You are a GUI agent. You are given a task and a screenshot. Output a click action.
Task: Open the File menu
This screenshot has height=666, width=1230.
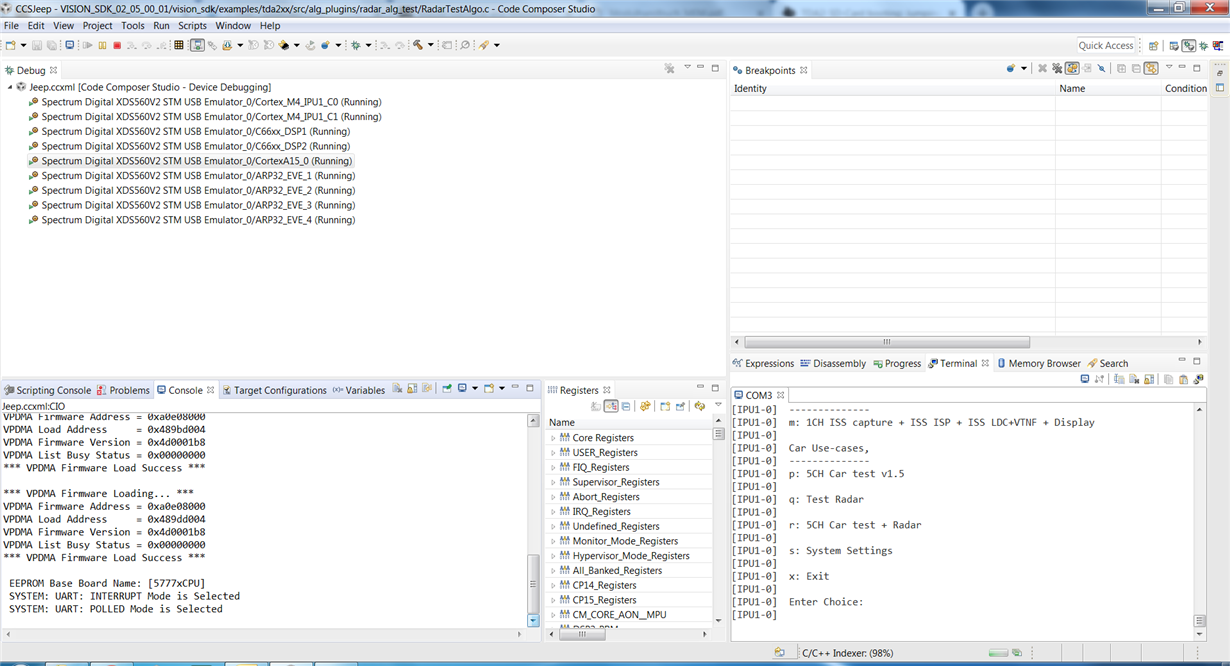pyautogui.click(x=11, y=25)
